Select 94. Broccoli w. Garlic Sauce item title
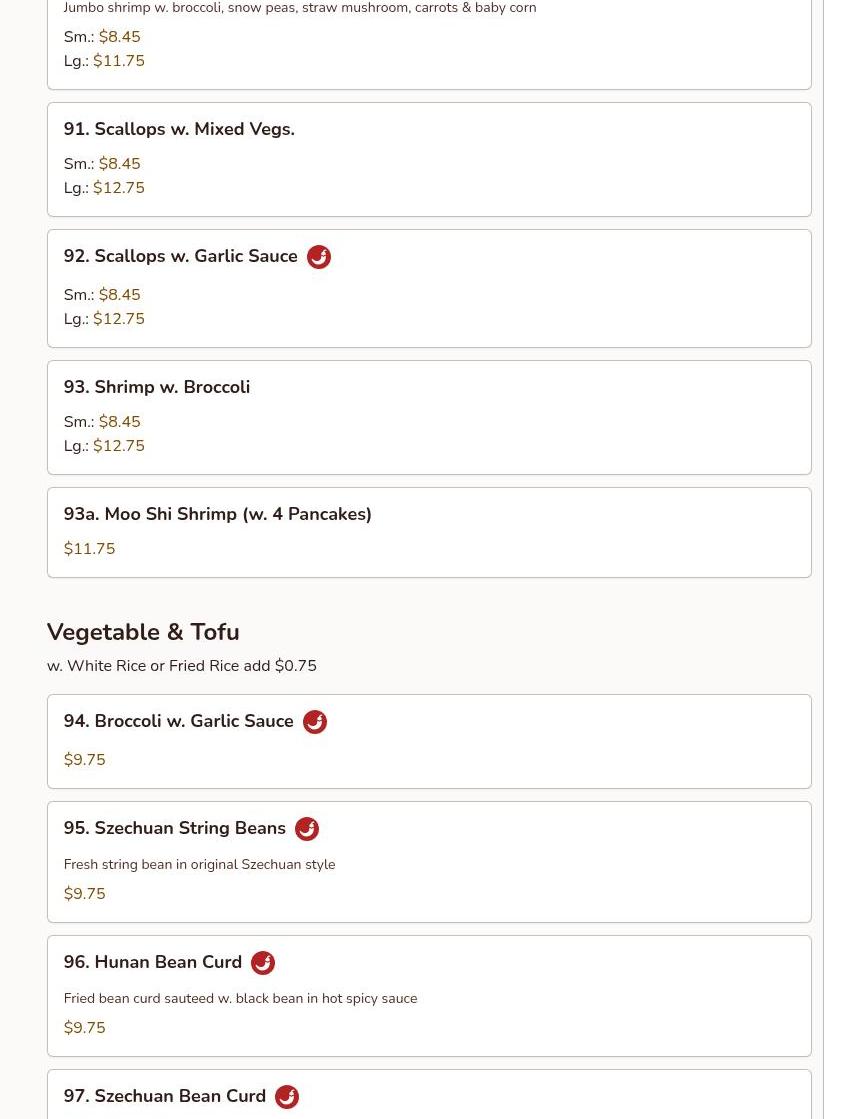Screen dimensions: 844x1119 coord(178,721)
